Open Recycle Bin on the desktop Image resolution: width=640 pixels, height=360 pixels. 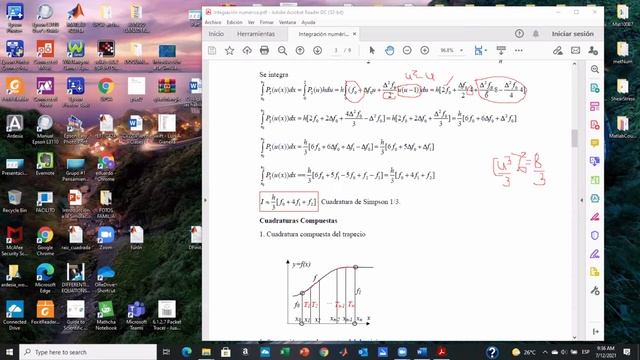[x=15, y=201]
